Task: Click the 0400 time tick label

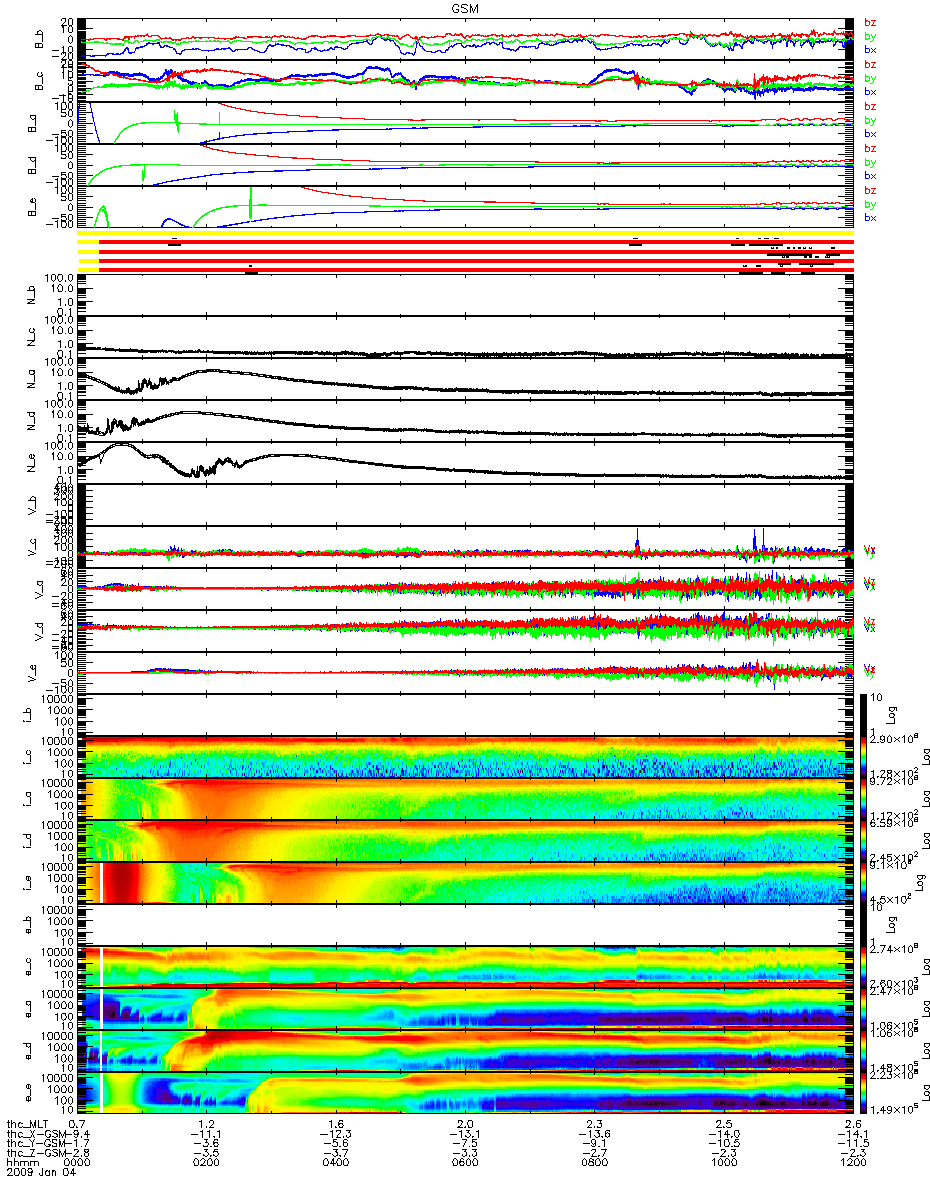Action: click(335, 1164)
